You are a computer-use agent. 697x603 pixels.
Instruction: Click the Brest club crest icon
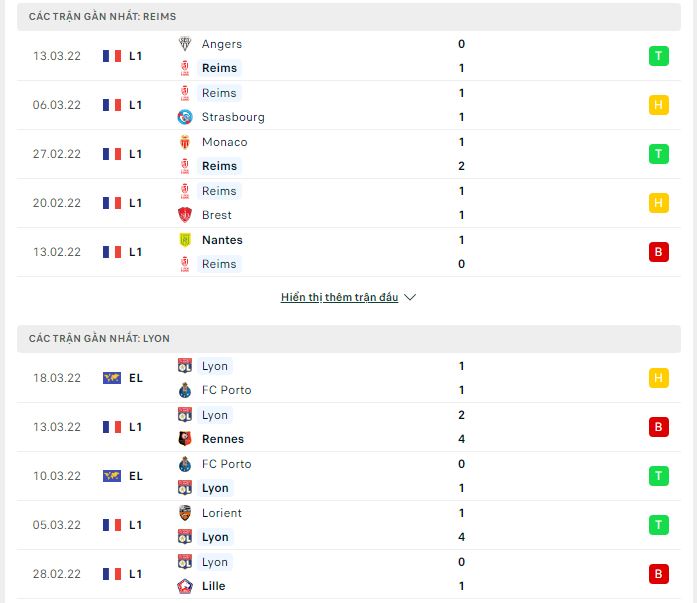tap(185, 215)
